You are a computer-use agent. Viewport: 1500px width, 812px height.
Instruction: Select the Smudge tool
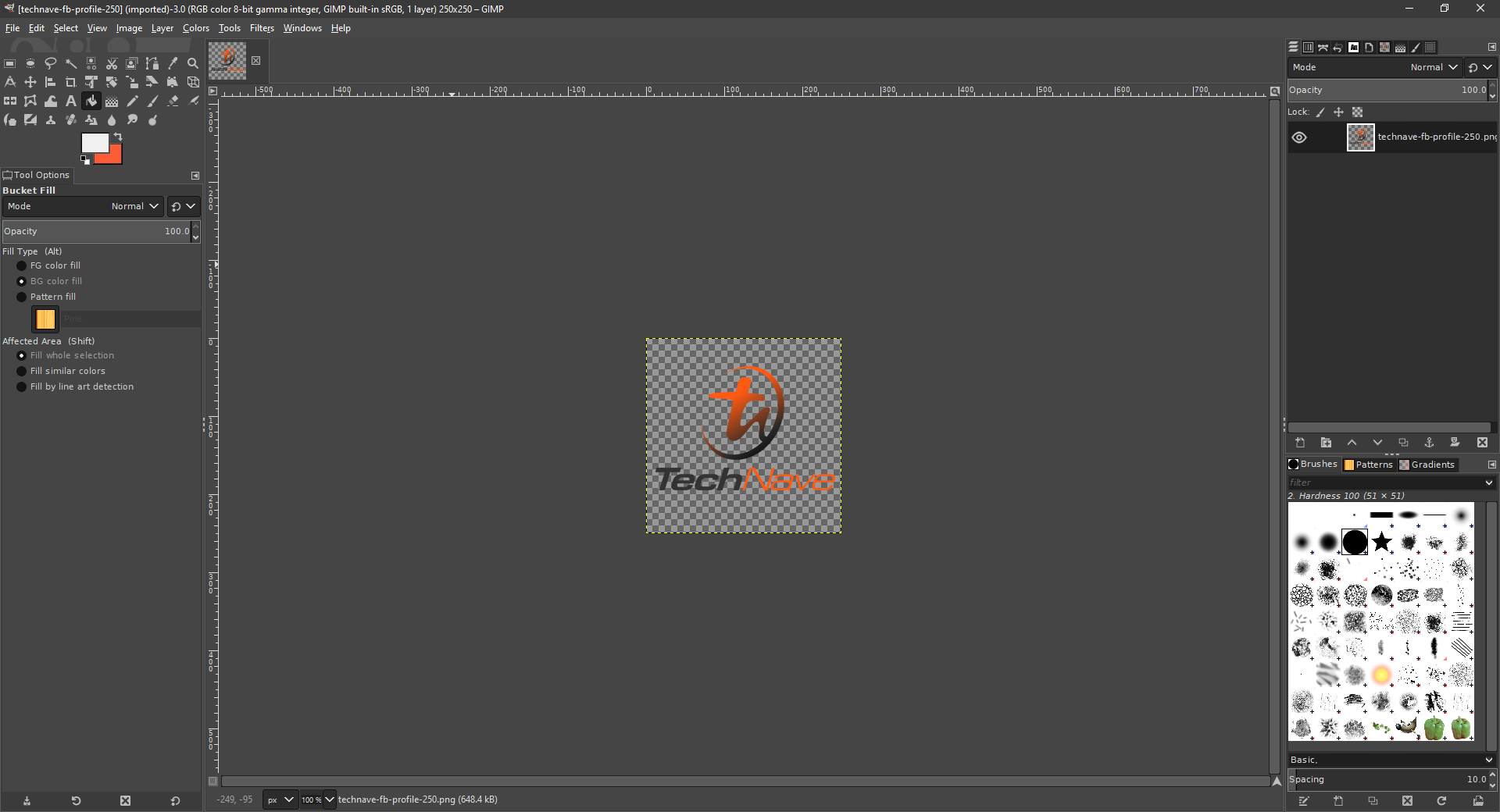click(x=132, y=119)
